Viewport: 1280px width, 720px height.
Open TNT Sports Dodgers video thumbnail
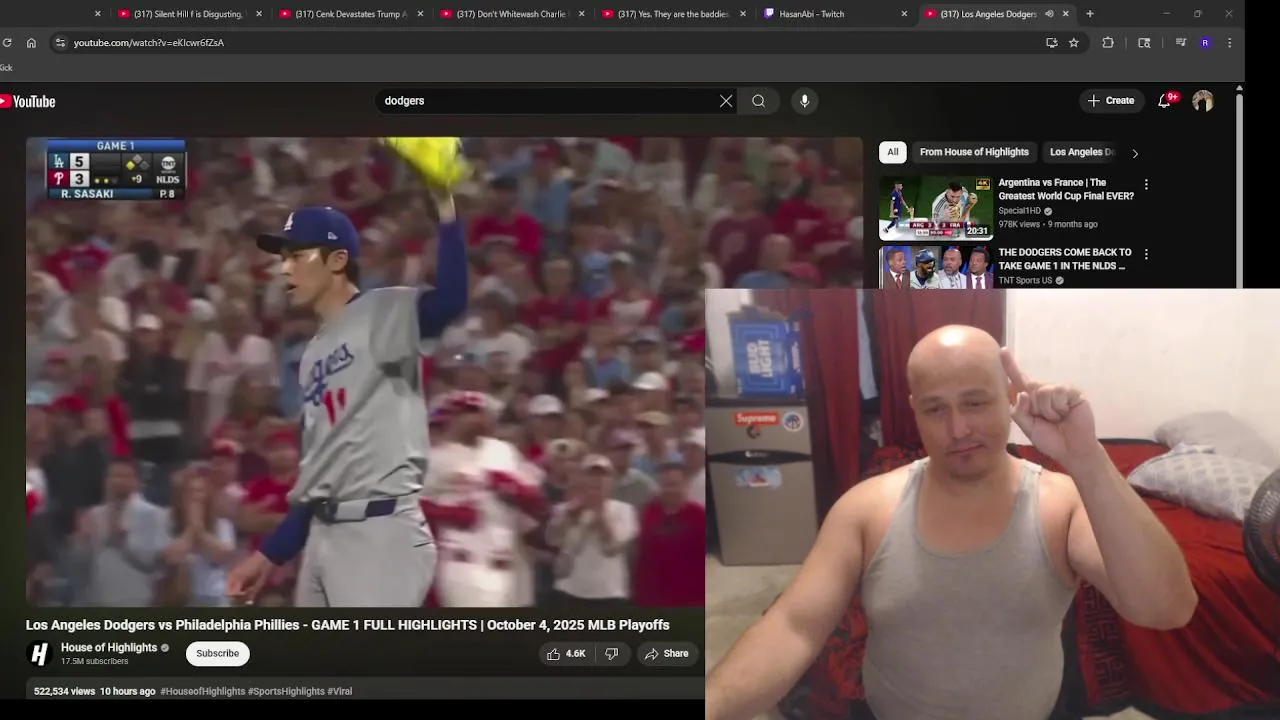tap(936, 268)
